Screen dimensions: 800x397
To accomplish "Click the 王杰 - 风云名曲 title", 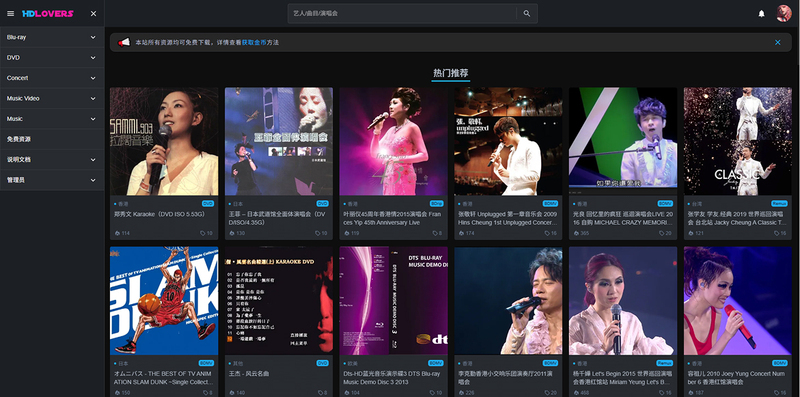I will point(249,374).
